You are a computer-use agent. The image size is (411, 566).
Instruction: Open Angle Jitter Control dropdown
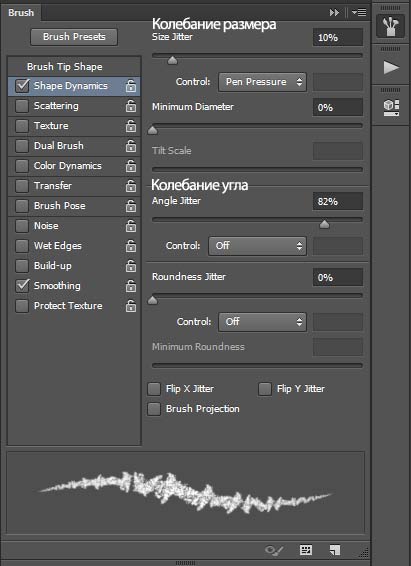[x=257, y=246]
